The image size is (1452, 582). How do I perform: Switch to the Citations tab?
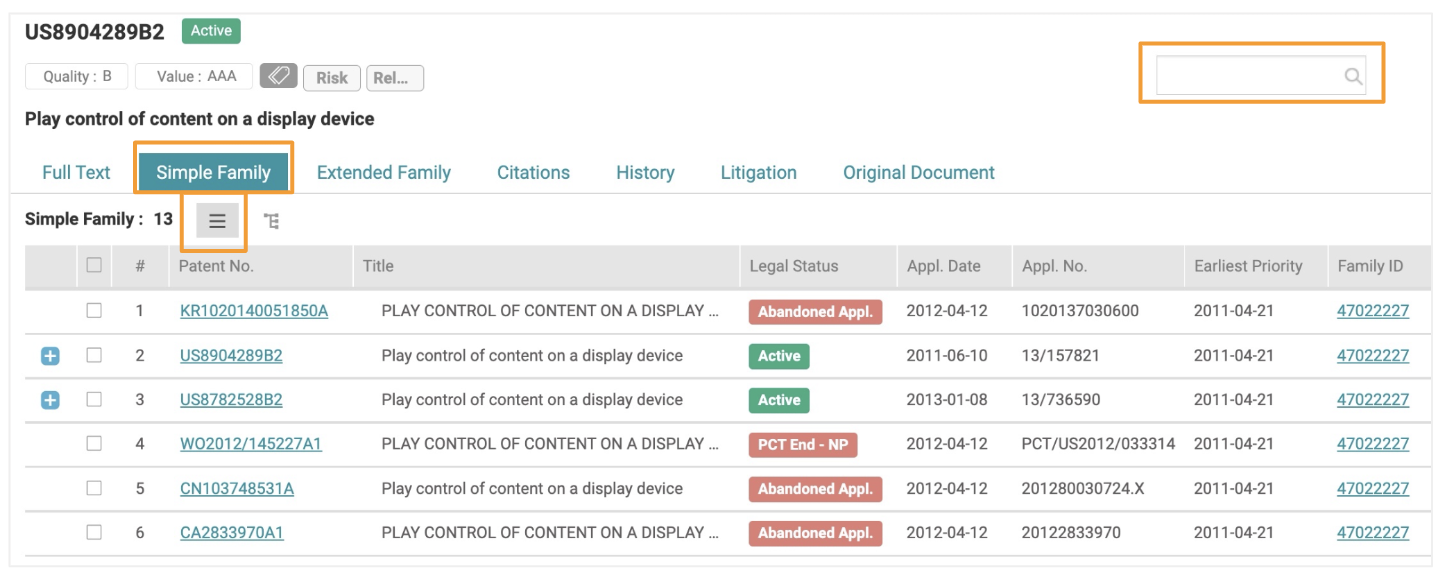[x=533, y=172]
